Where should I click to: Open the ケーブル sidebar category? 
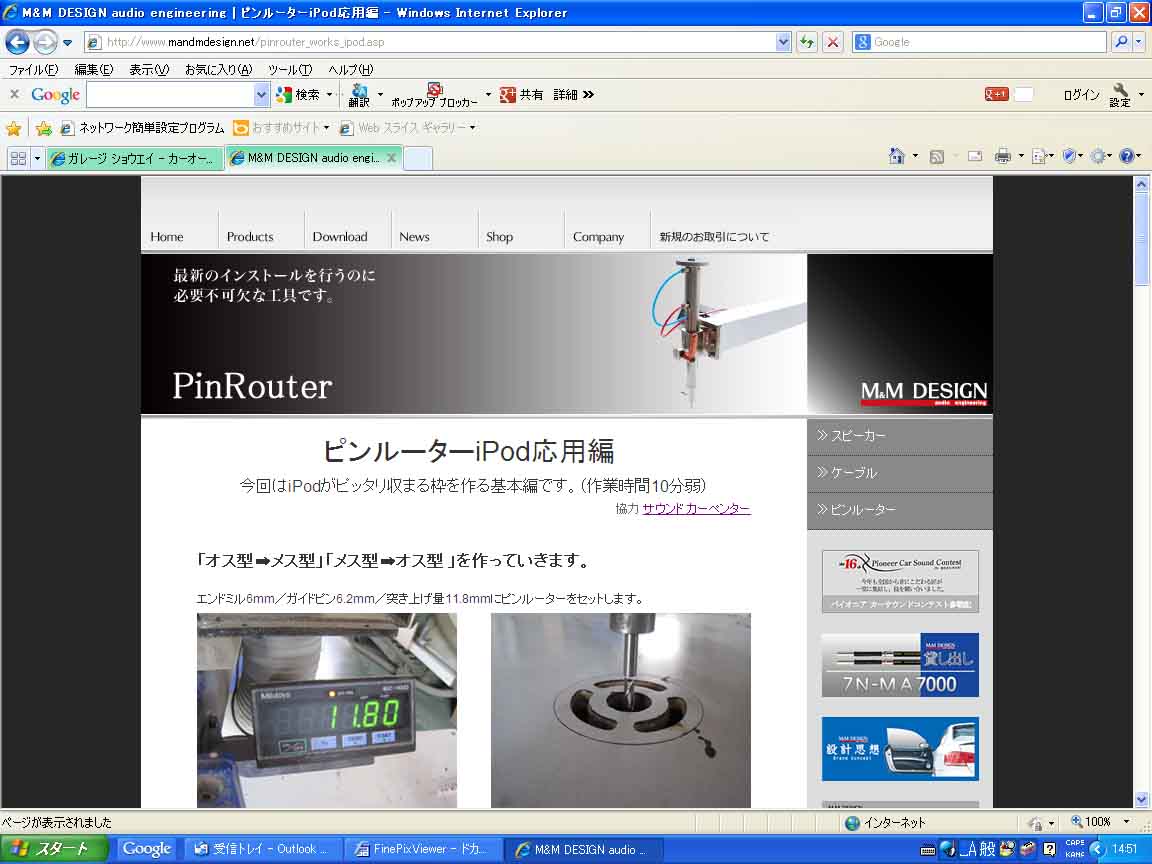point(899,473)
